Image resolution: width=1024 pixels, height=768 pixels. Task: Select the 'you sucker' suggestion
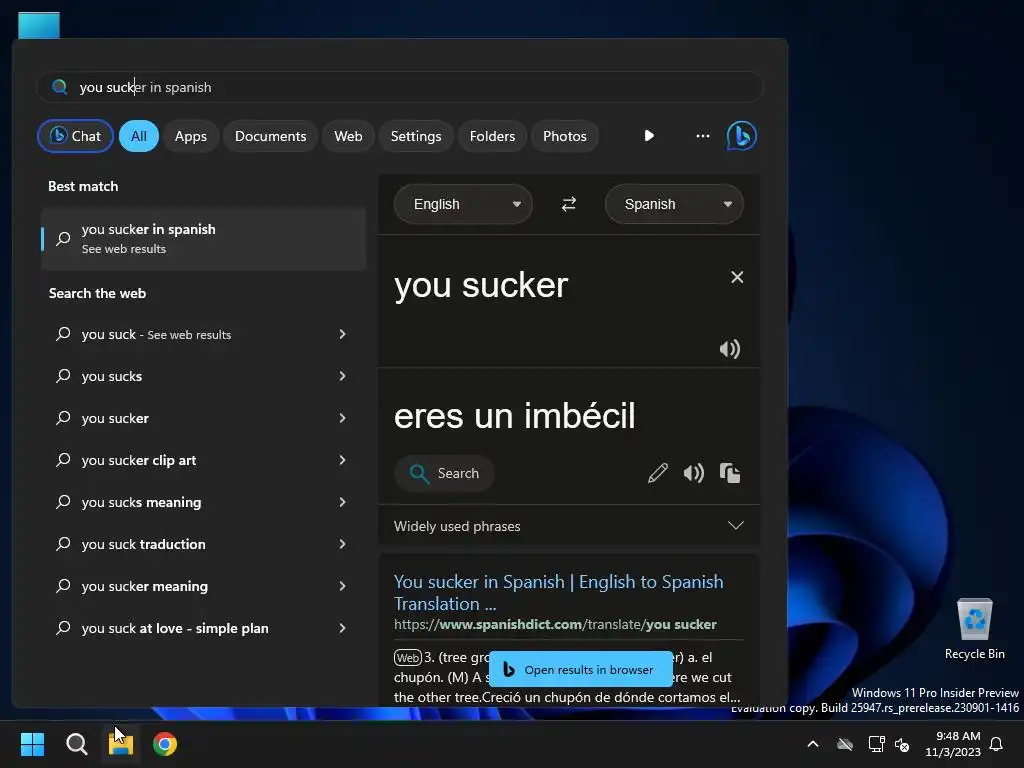click(x=203, y=418)
